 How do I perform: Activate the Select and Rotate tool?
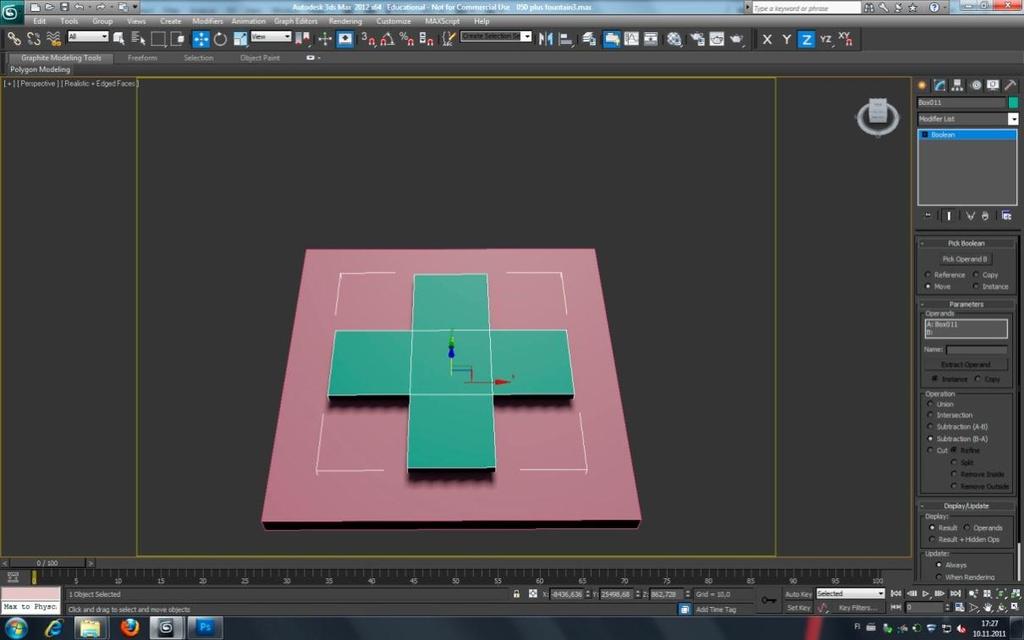pos(221,39)
